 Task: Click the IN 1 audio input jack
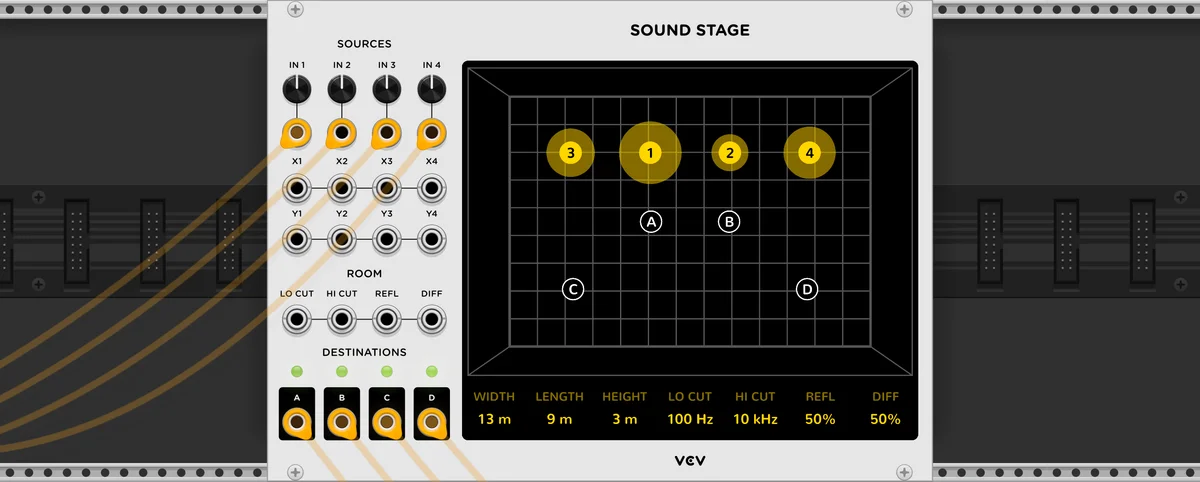click(297, 132)
